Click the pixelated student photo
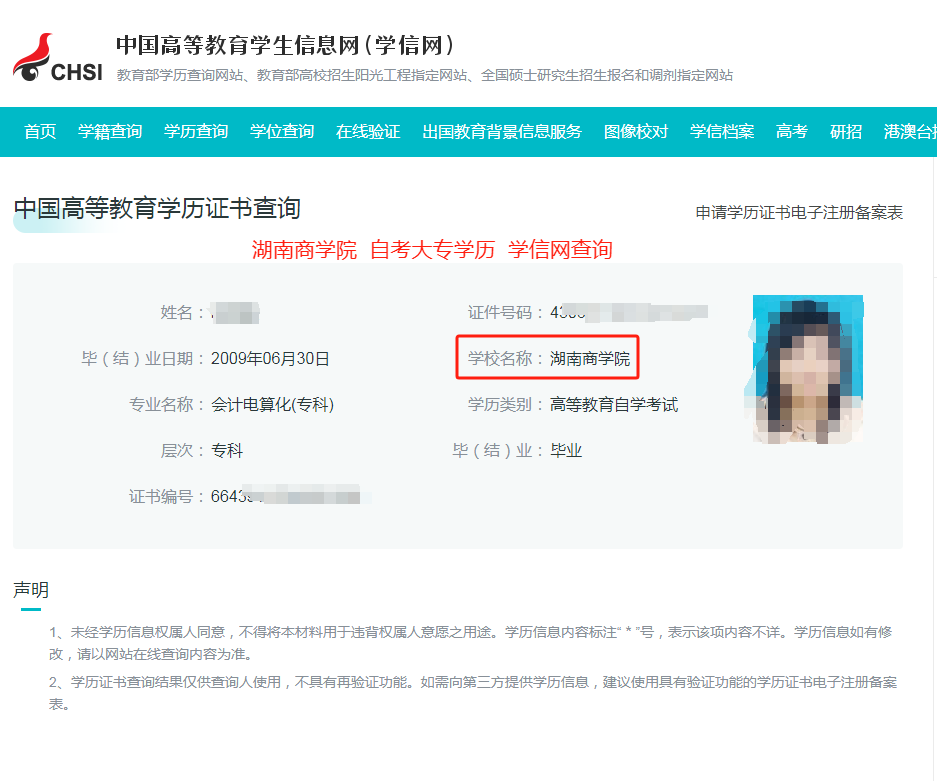This screenshot has width=937, height=781. click(x=804, y=369)
